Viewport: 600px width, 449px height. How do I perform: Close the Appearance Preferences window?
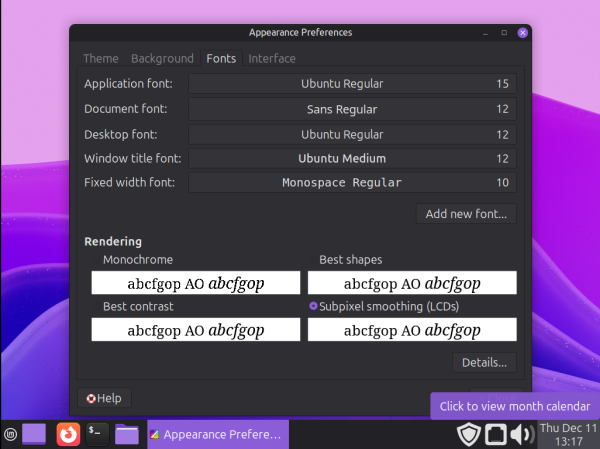point(522,33)
